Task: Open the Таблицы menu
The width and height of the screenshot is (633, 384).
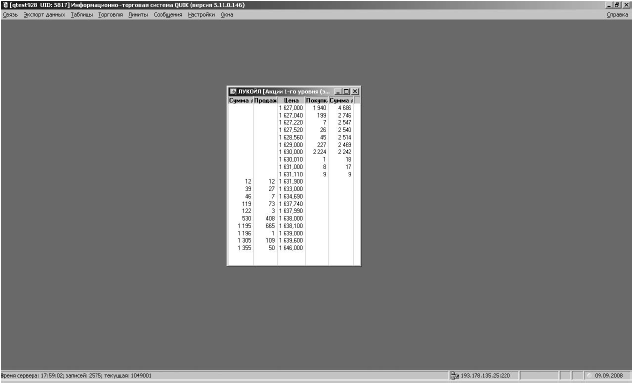Action: pos(82,15)
